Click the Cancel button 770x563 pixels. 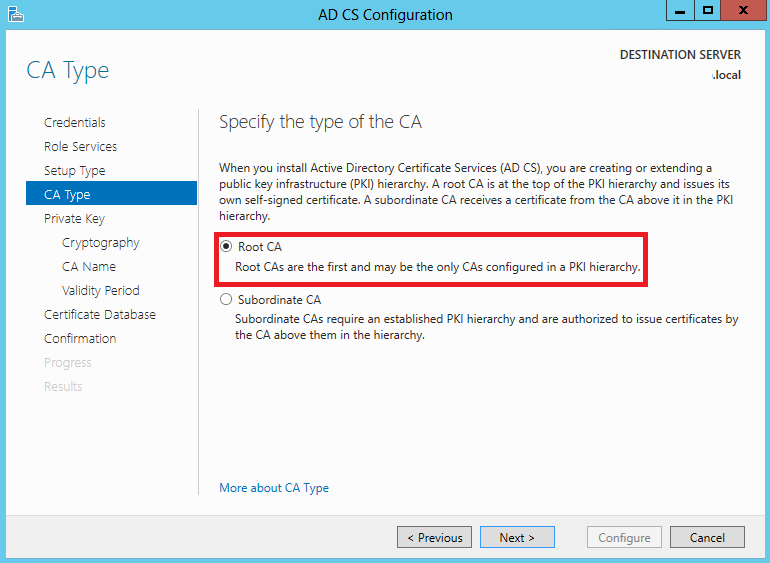[707, 537]
